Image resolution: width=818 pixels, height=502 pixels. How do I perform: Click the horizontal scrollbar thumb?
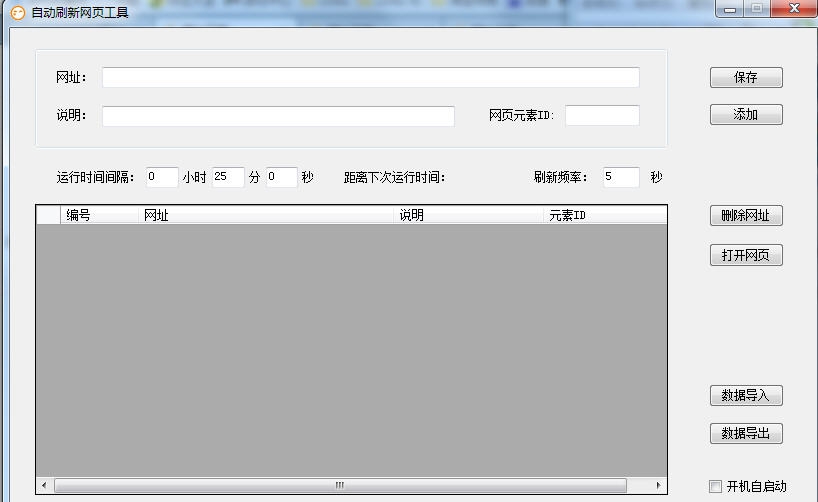[x=340, y=485]
